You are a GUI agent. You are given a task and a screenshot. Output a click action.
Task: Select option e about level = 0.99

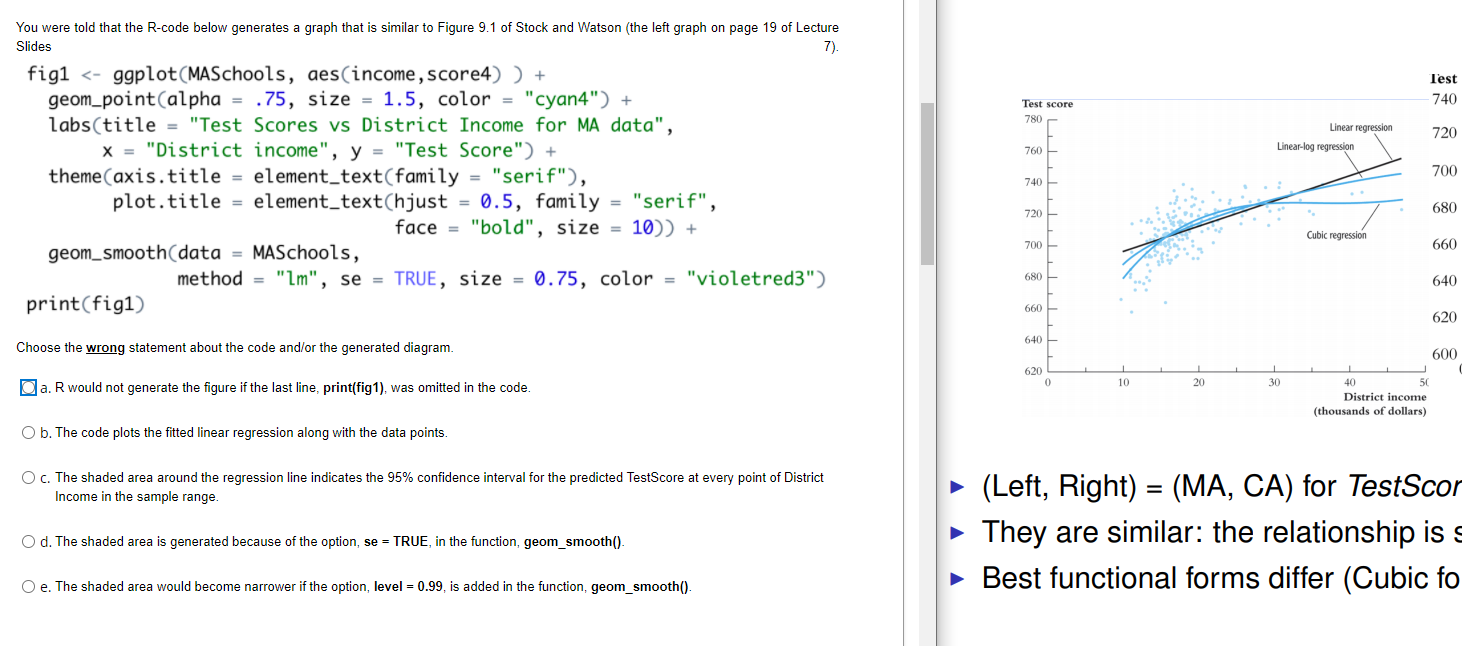point(29,585)
